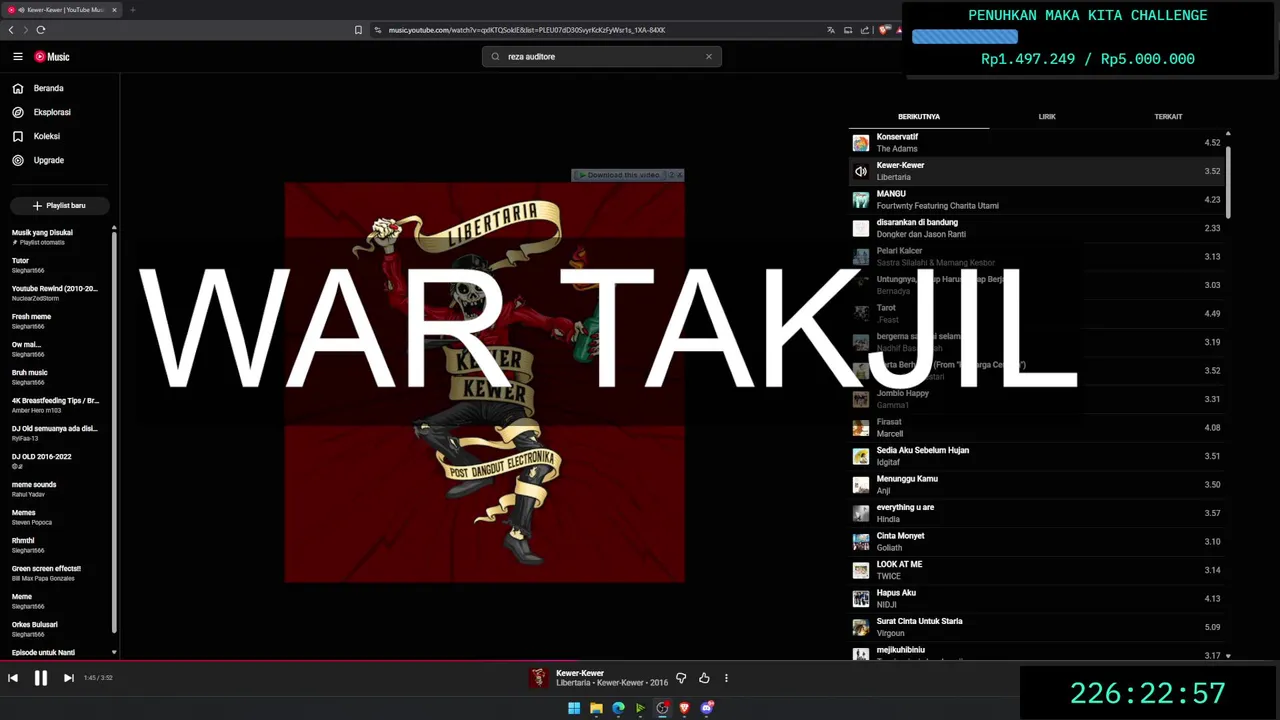
Task: Play Firasat by Marcell
Action: pyautogui.click(x=1037, y=428)
